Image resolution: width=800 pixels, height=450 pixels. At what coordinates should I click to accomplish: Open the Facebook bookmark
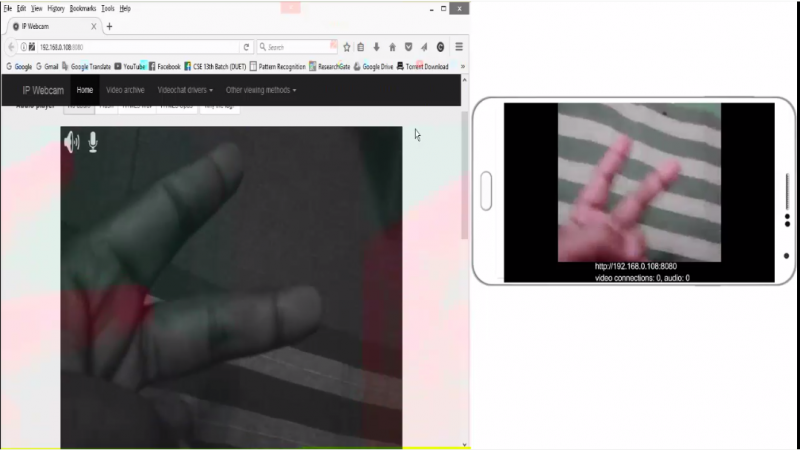(x=165, y=66)
